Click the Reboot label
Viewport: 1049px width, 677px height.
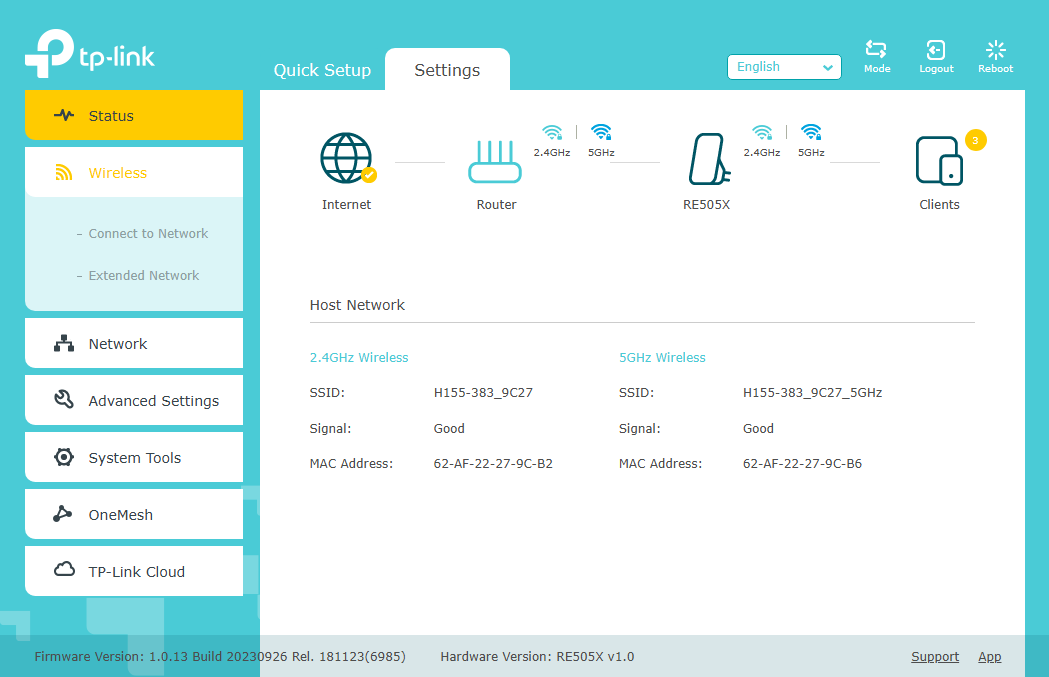point(995,69)
